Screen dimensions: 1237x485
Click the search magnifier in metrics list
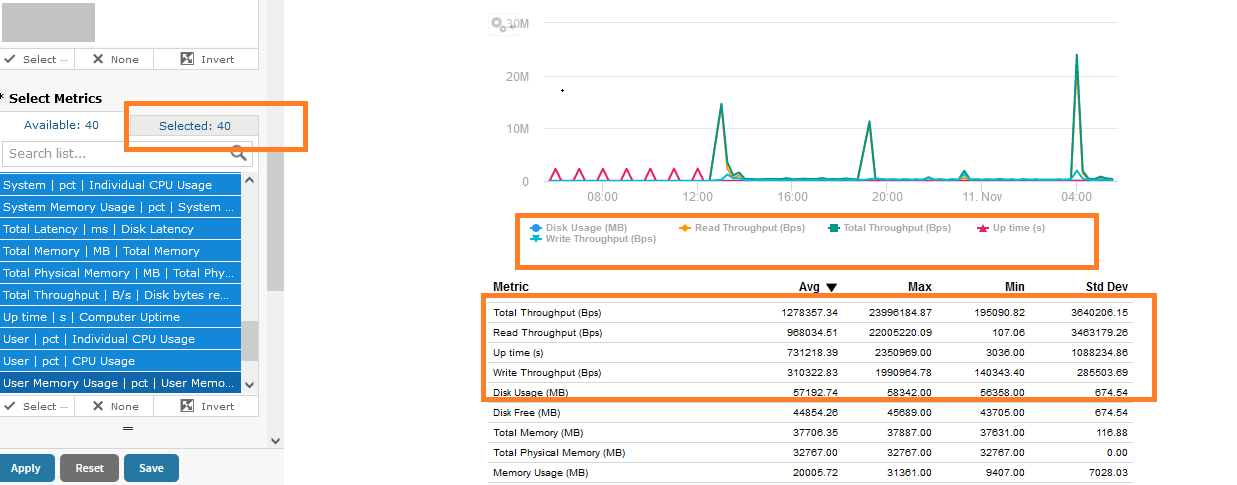click(239, 153)
